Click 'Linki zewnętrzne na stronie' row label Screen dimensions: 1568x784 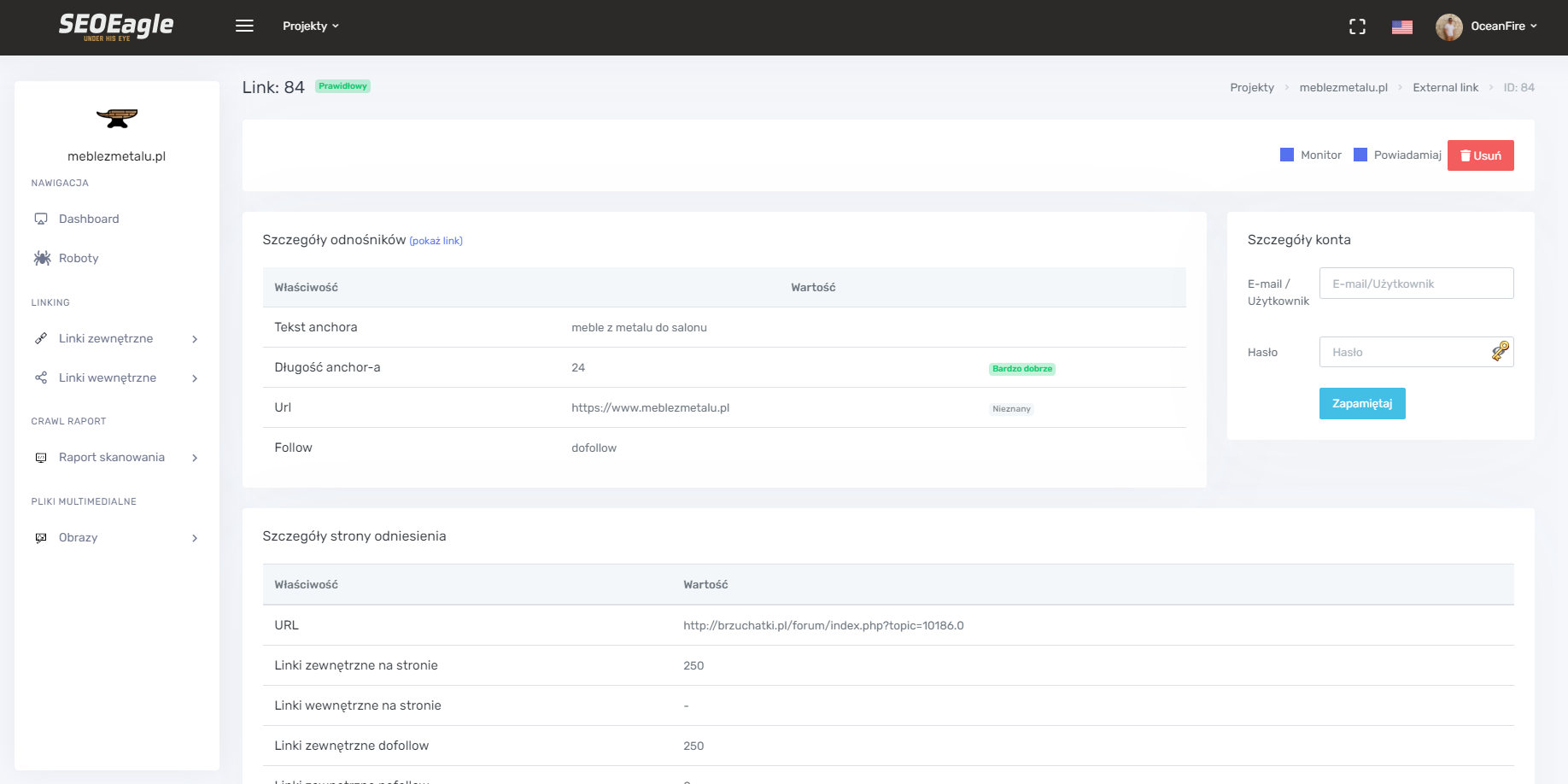tap(356, 665)
